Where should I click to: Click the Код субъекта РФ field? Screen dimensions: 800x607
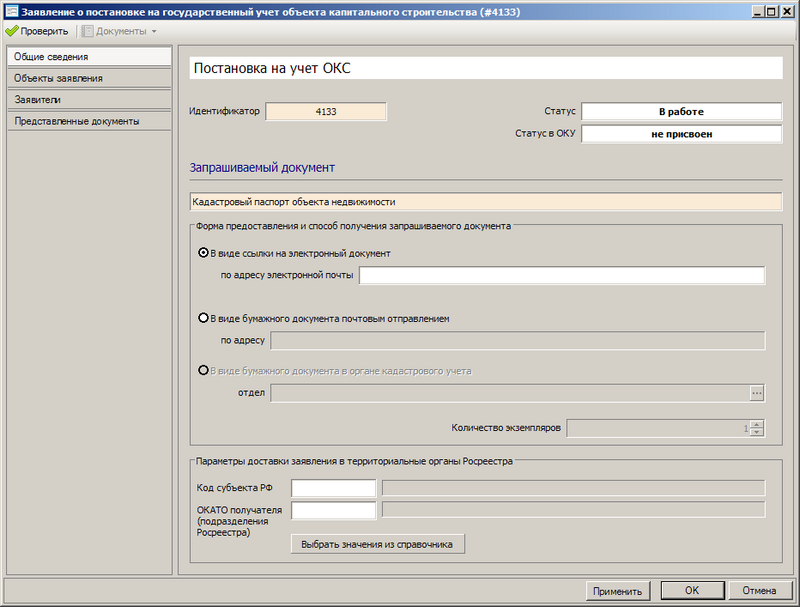coord(333,488)
